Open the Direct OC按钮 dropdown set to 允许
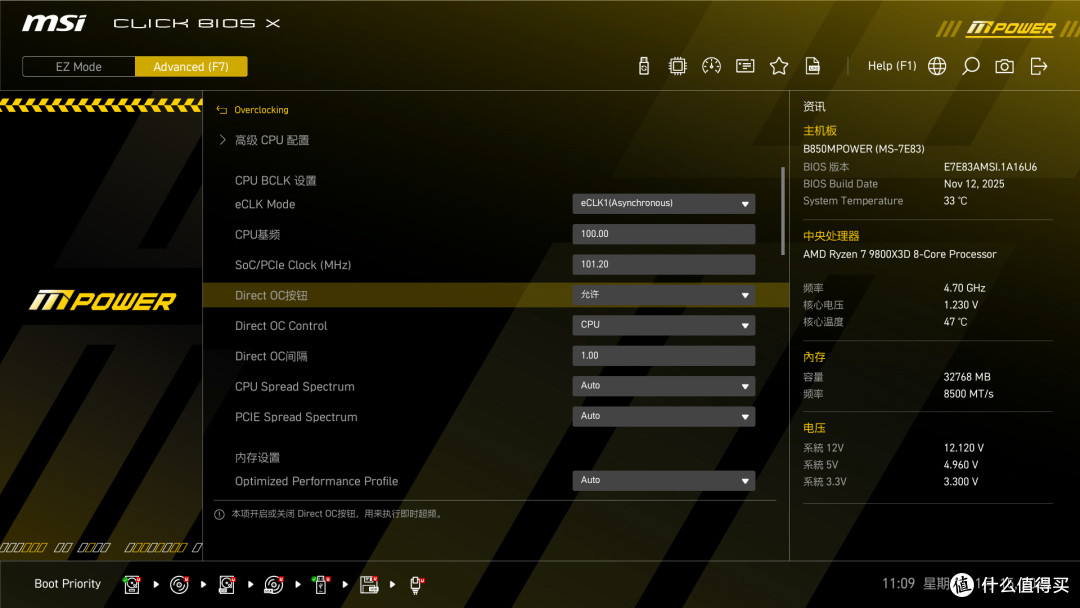The height and width of the screenshot is (608, 1080). pos(663,295)
